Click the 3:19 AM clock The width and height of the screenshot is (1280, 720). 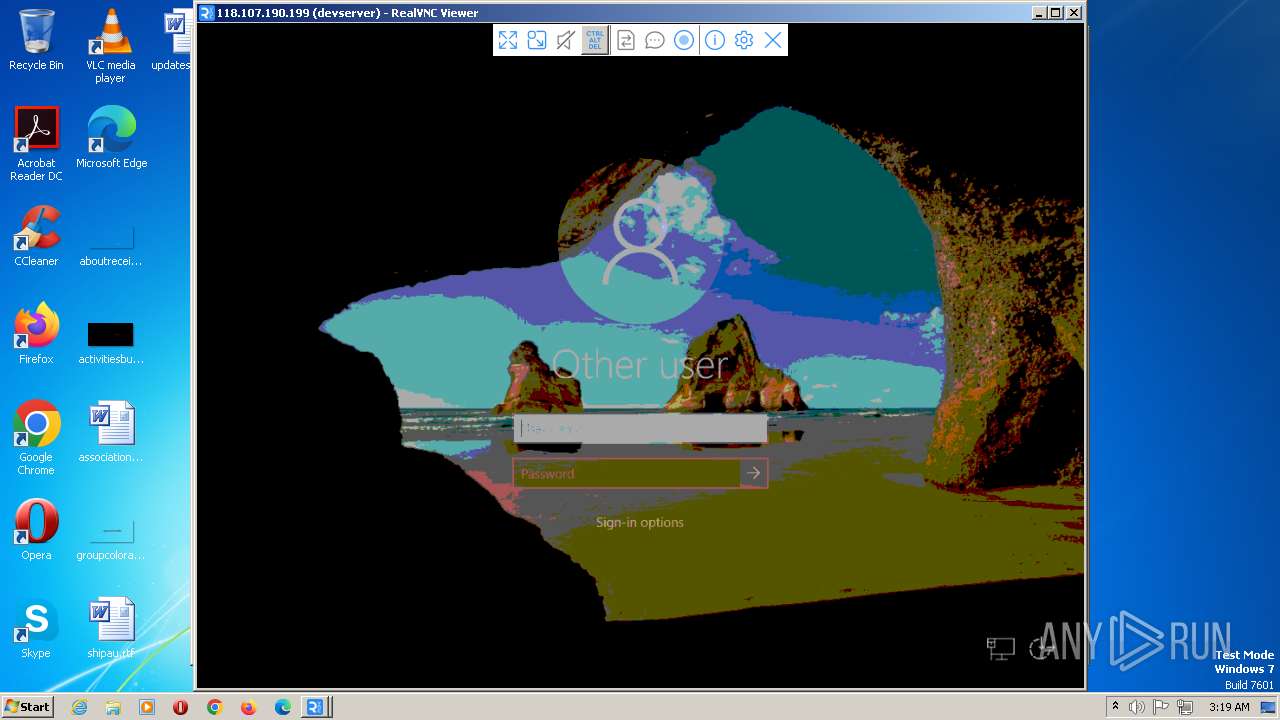[1229, 707]
